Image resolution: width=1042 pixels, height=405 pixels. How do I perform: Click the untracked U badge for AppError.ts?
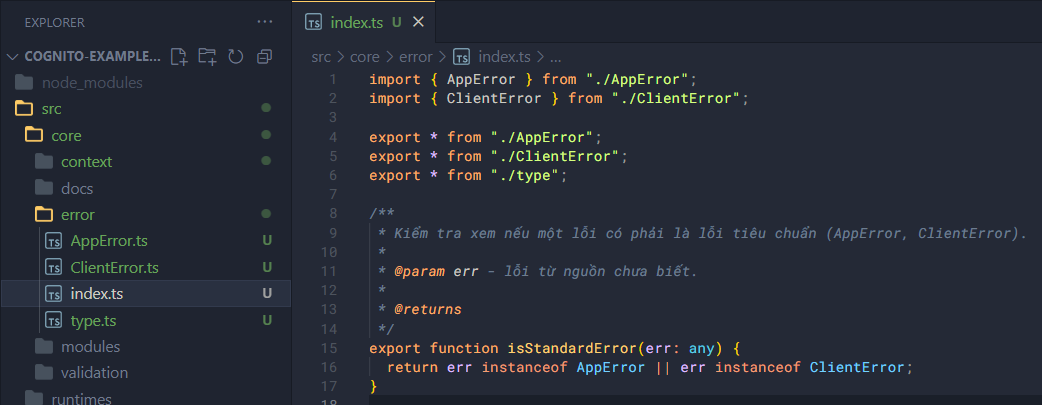point(267,241)
